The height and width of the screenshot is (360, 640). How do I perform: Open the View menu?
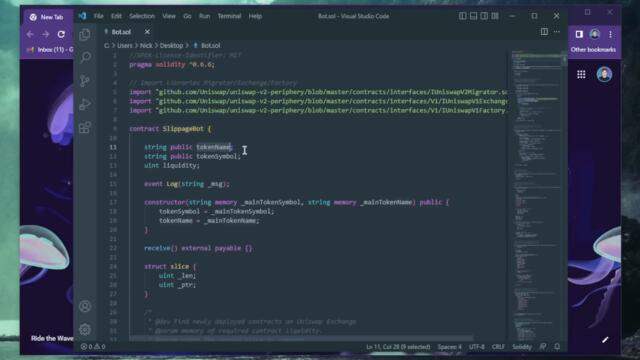[169, 16]
